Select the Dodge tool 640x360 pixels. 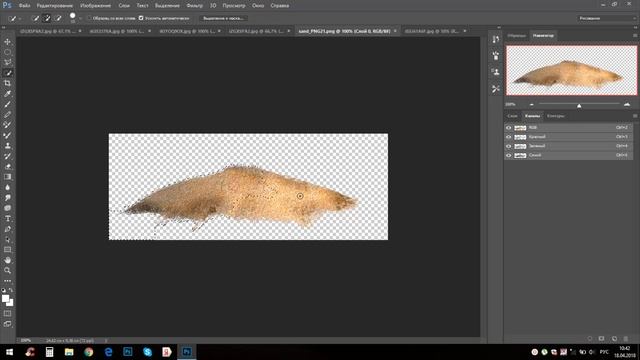(x=7, y=198)
